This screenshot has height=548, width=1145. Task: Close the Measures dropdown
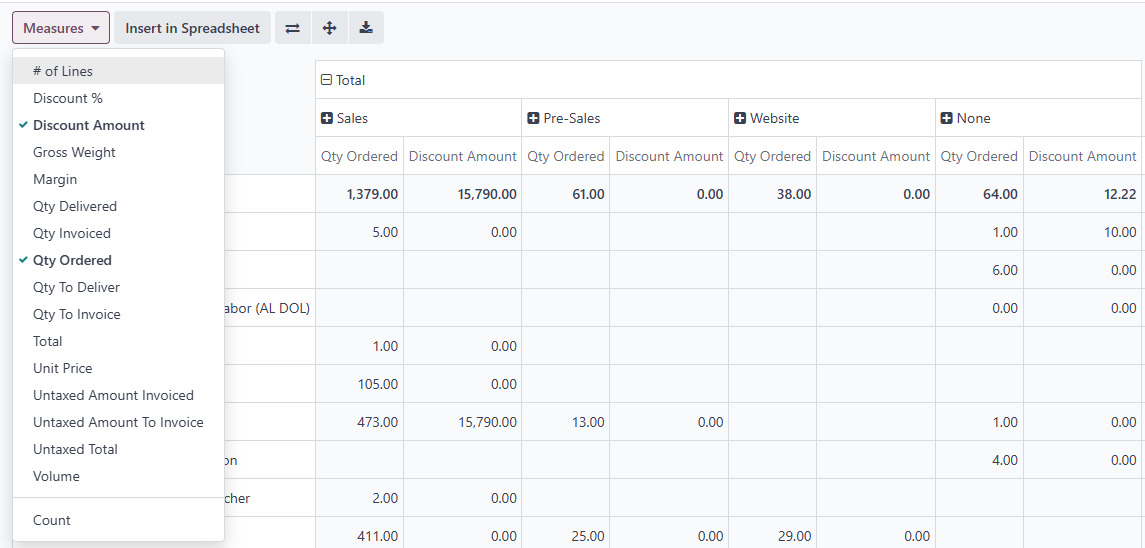pyautogui.click(x=61, y=28)
